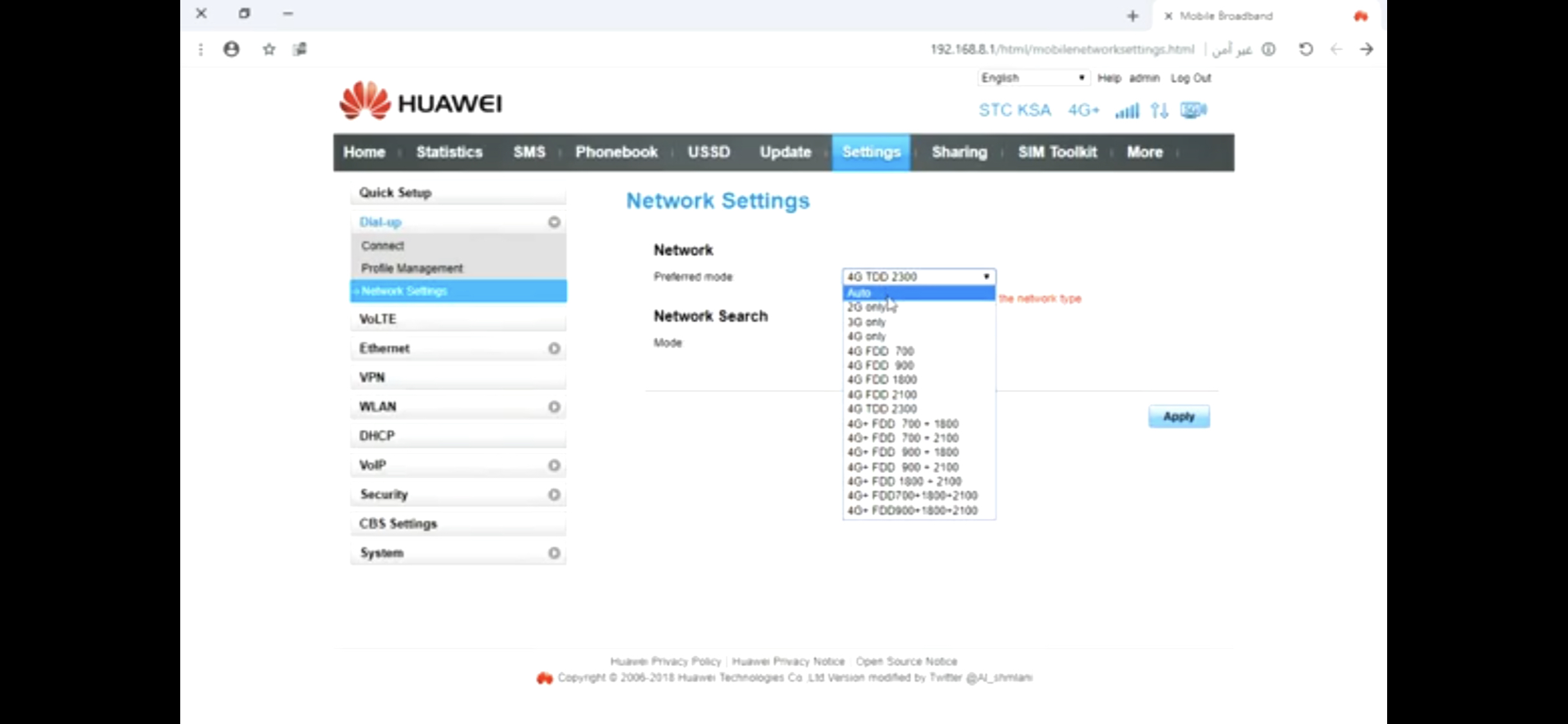Click the data traffic arrows icon

coord(1159,111)
